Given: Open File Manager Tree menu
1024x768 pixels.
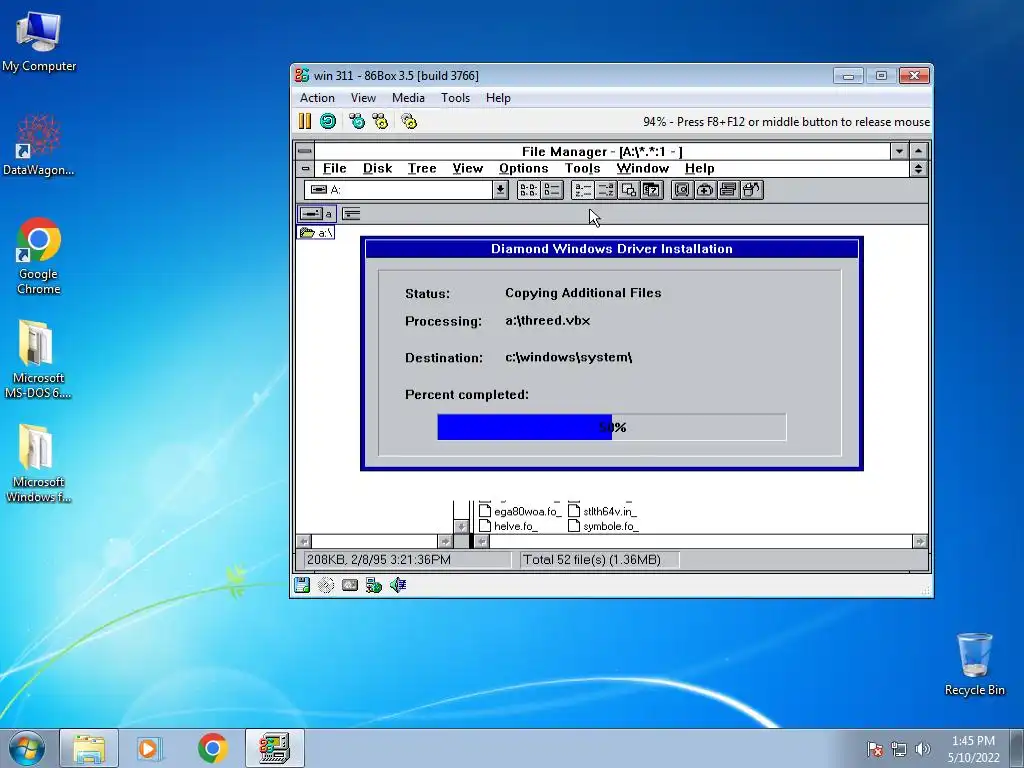Looking at the screenshot, I should pyautogui.click(x=422, y=168).
